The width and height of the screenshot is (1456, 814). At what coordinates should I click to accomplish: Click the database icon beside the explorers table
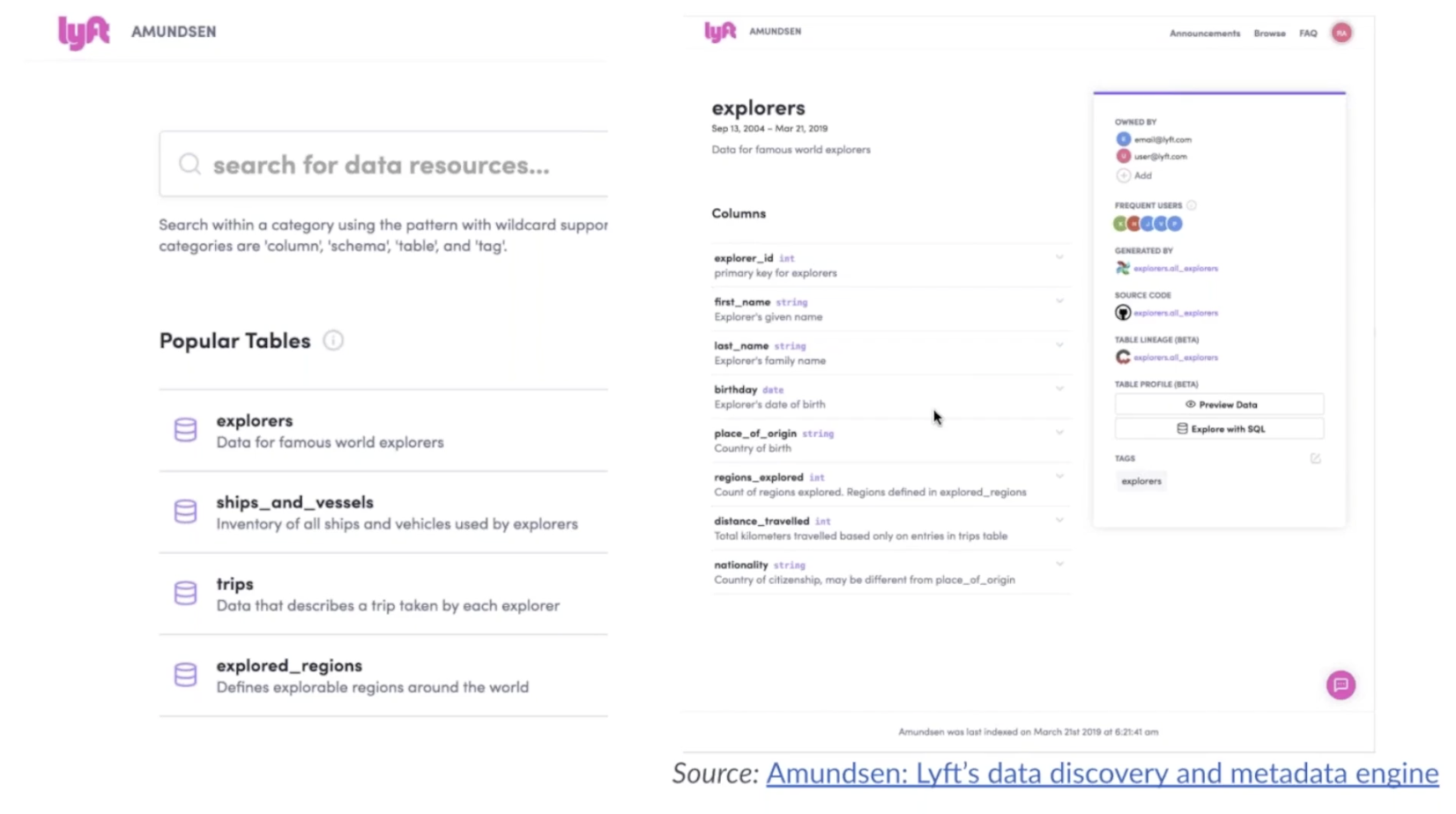(x=185, y=430)
